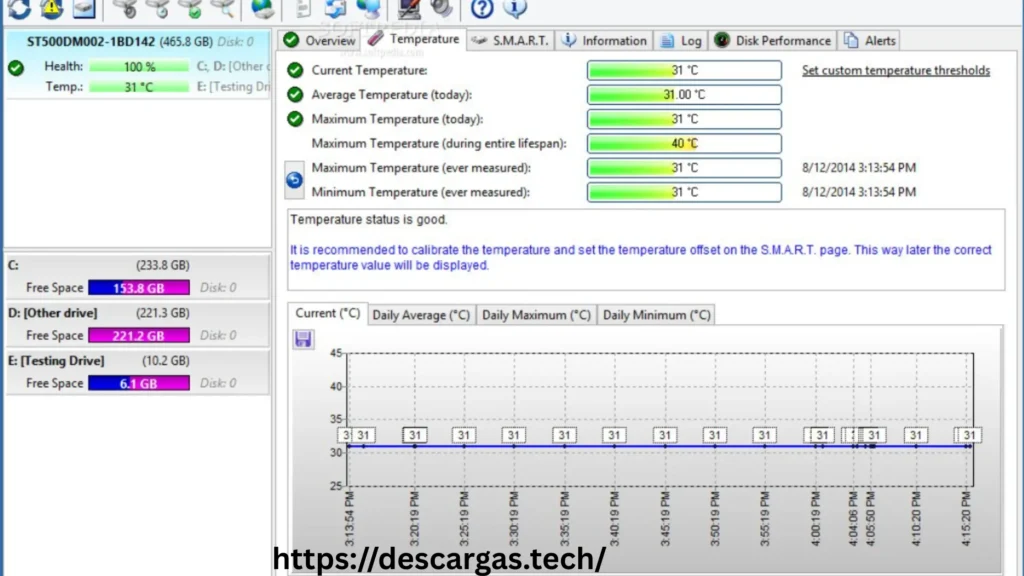Viewport: 1024px width, 576px height.
Task: Select the Current (°C) graph tab
Action: point(328,313)
